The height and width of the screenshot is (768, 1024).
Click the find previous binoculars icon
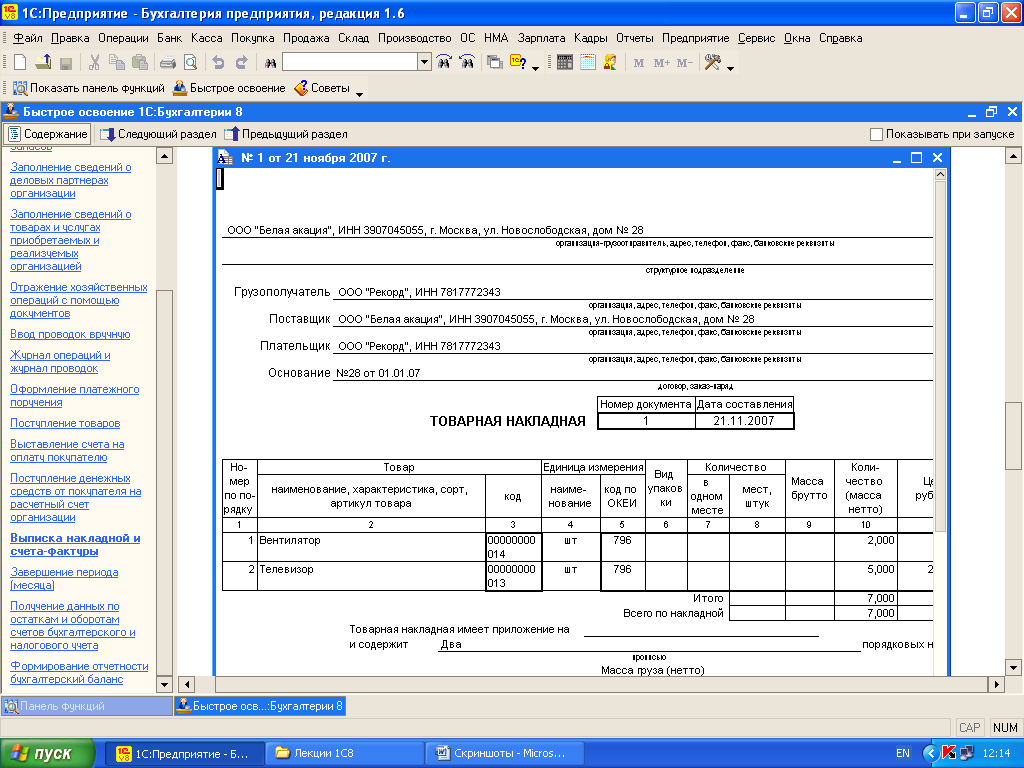click(x=467, y=62)
